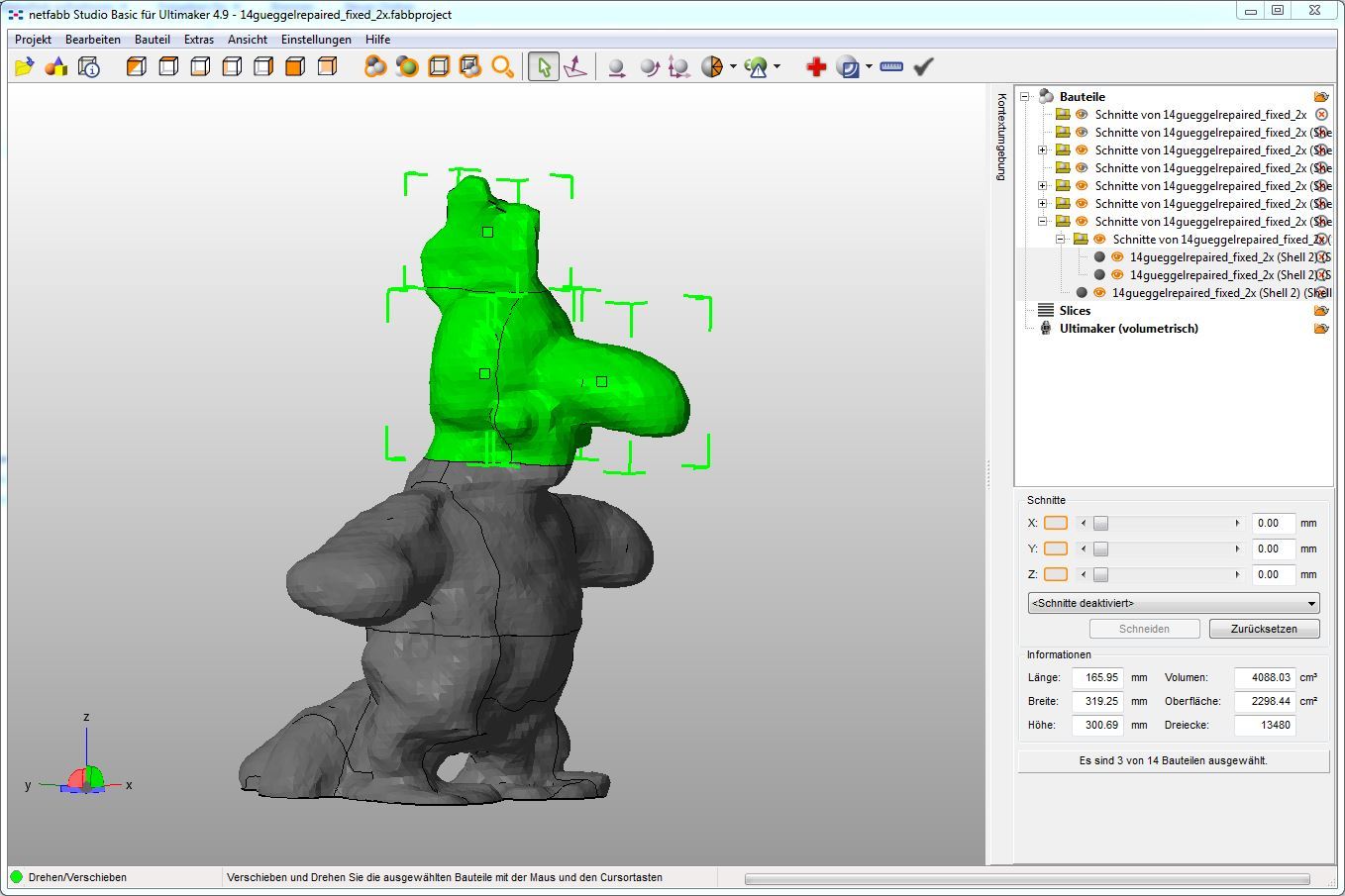
Task: Click the magnifier zoom icon
Action: [x=503, y=66]
